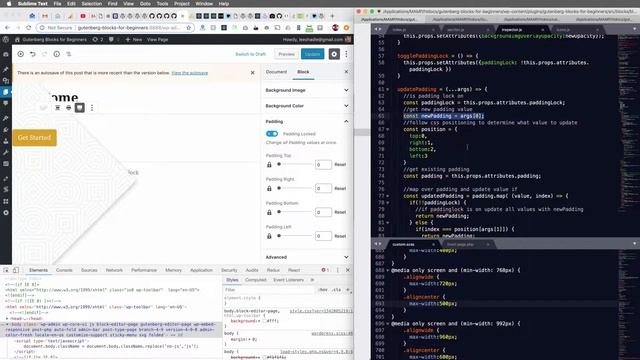
Task: Adjust the Padding Right slider
Action: point(295,188)
